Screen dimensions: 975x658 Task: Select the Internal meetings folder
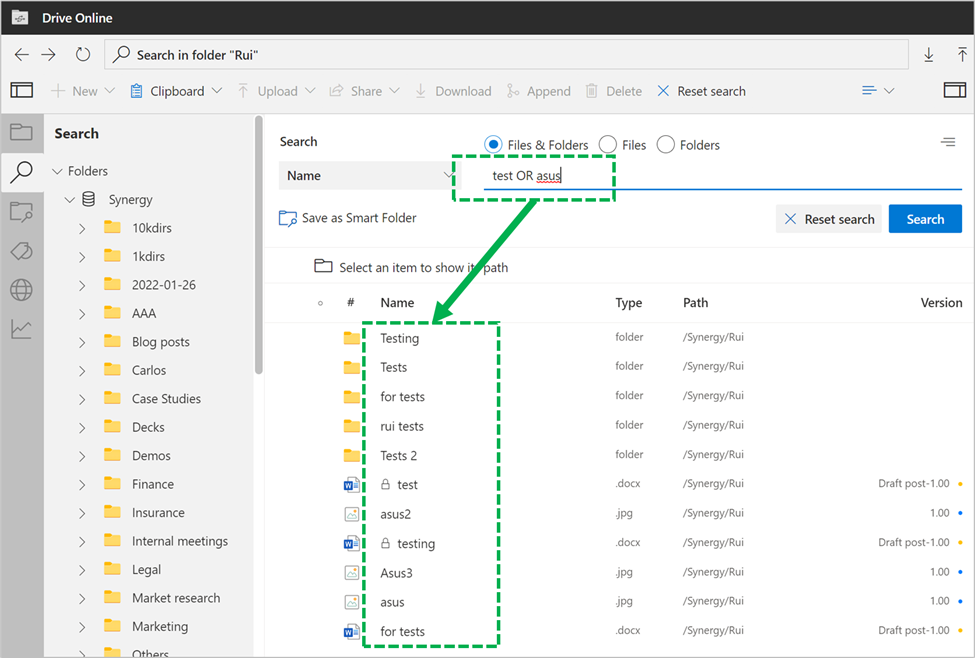pyautogui.click(x=180, y=541)
